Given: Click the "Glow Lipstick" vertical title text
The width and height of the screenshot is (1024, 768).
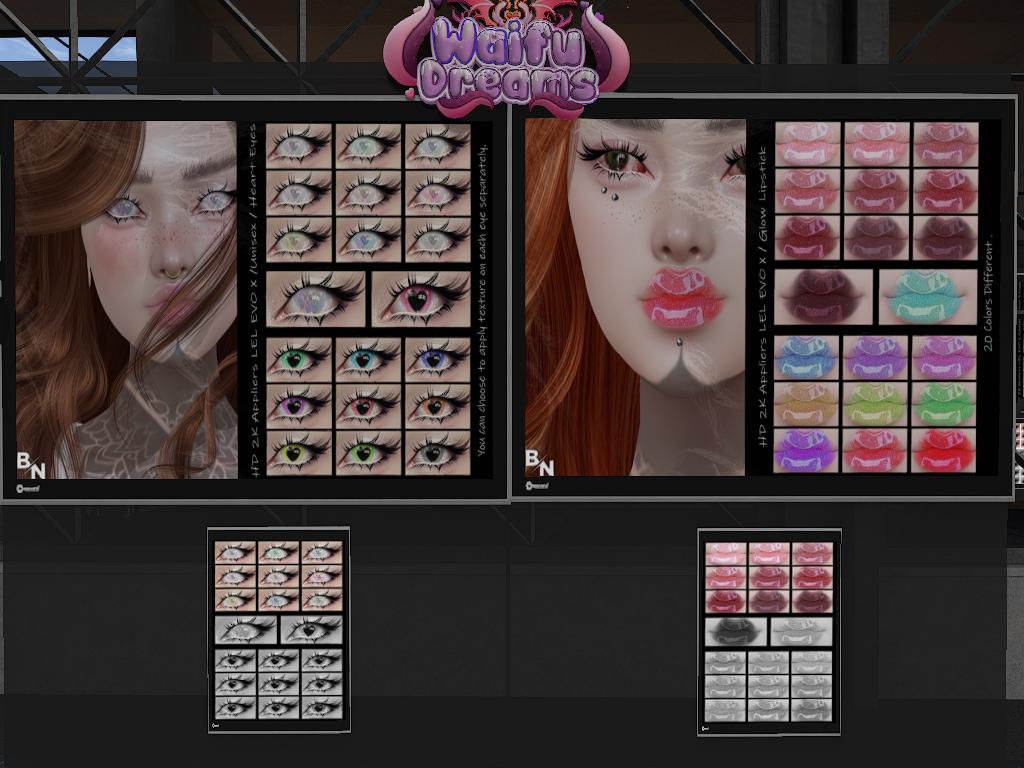Looking at the screenshot, I should coord(762,194).
